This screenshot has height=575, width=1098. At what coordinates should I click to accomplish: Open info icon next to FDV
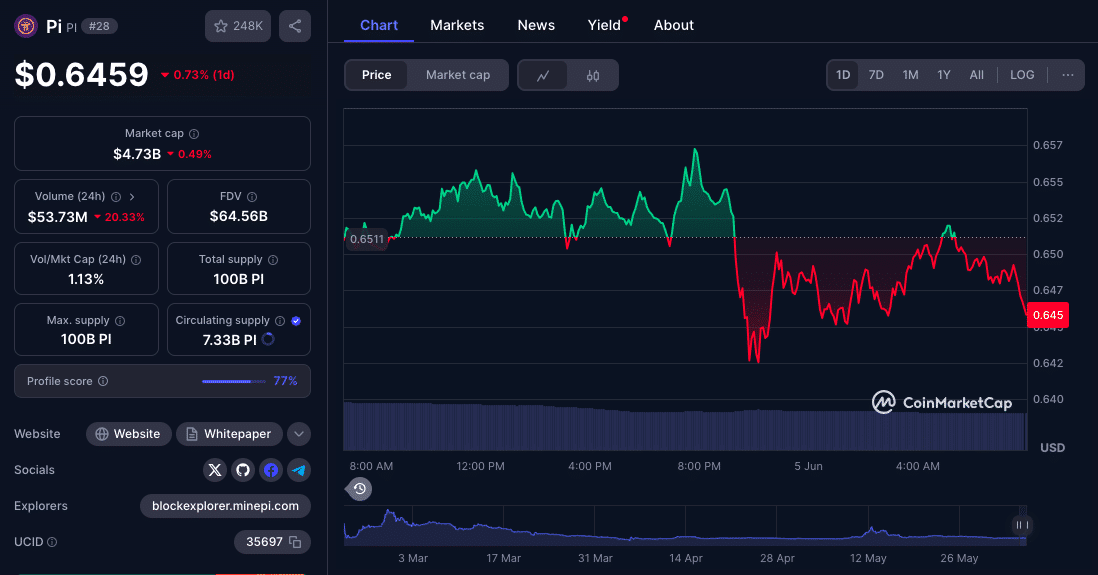tap(252, 197)
